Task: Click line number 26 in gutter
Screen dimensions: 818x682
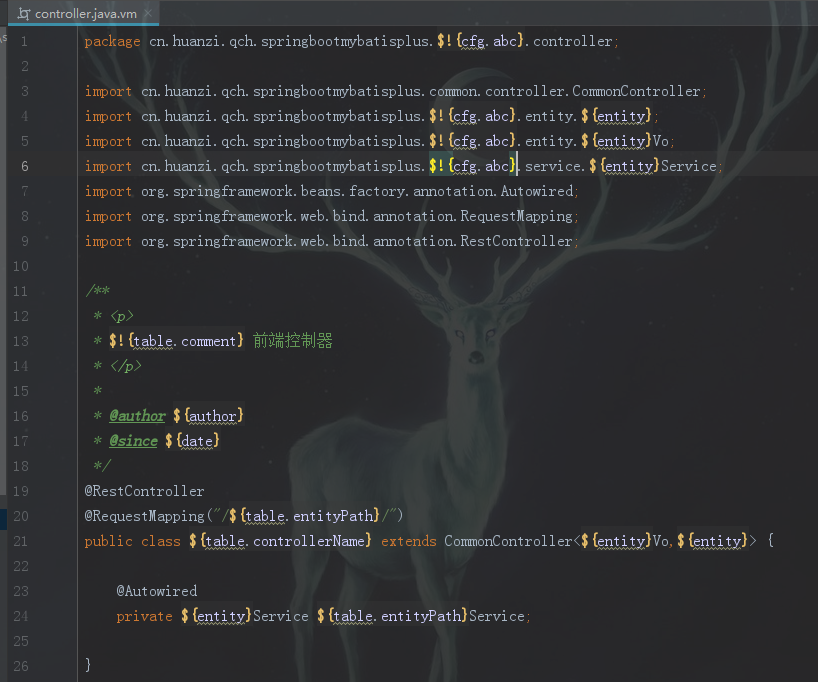Action: 20,666
